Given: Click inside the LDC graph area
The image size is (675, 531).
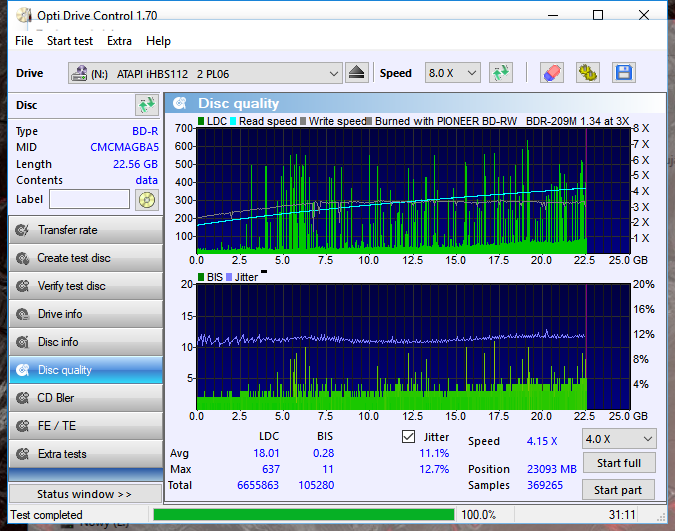Looking at the screenshot, I should tap(413, 190).
